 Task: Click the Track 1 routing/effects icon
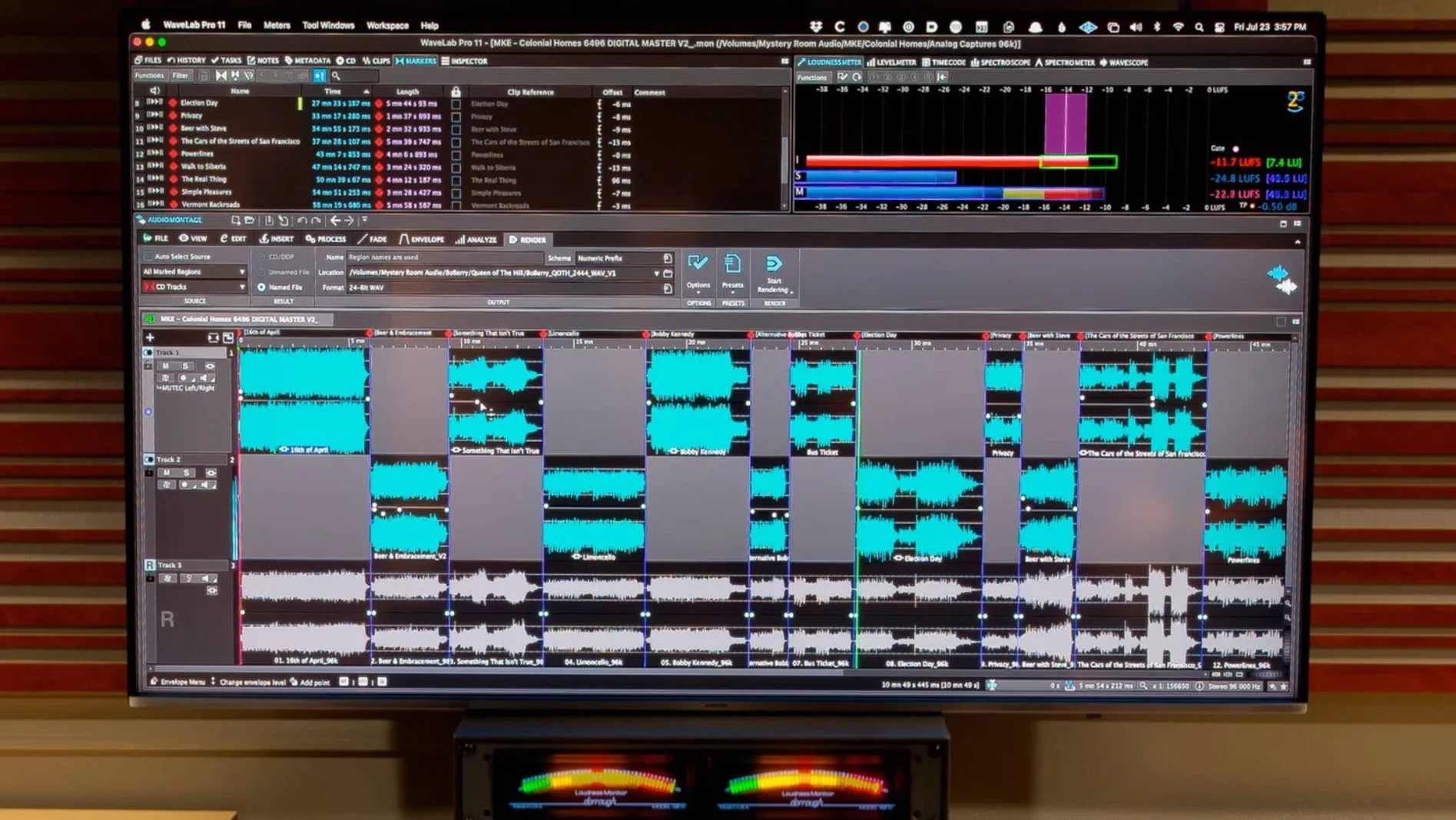pos(166,378)
